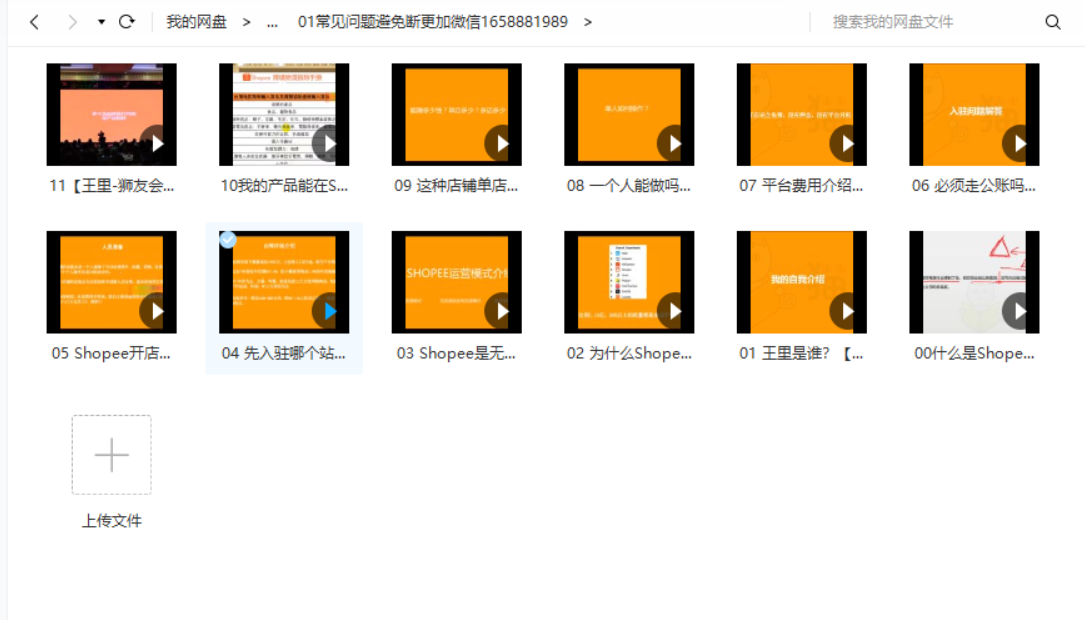Click the plus upload box
Screen dimensions: 1085x620
point(111,455)
